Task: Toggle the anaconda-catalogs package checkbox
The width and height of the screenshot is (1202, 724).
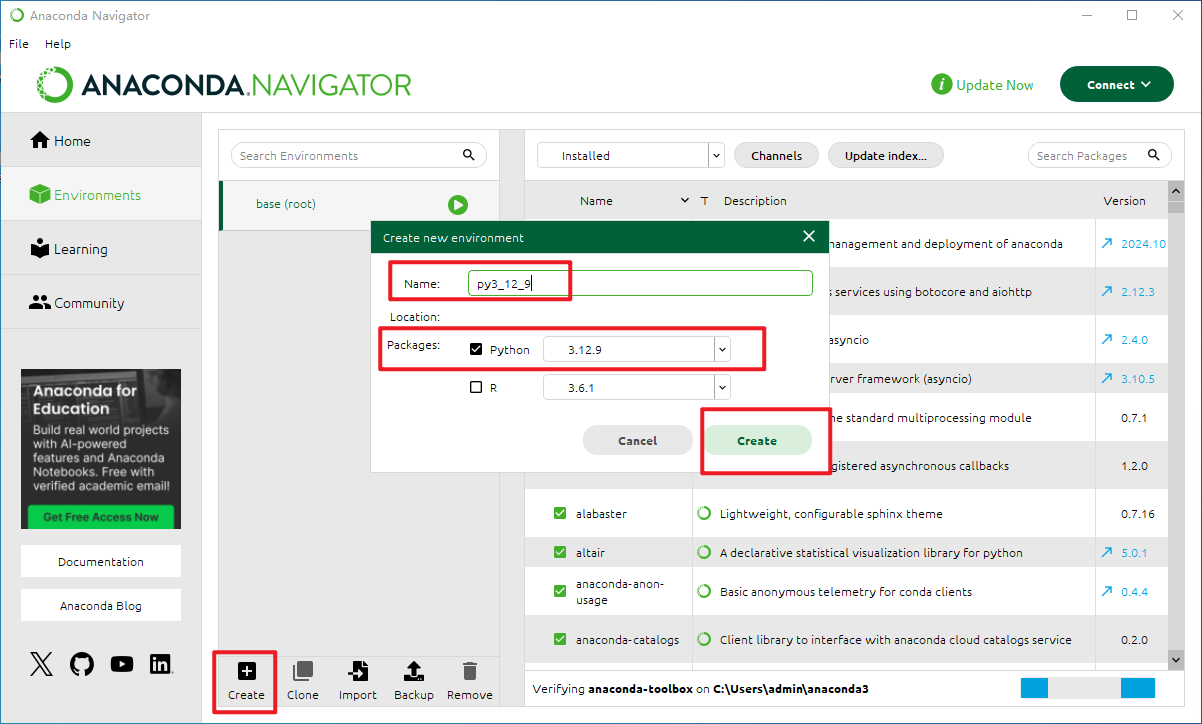Action: [x=560, y=640]
